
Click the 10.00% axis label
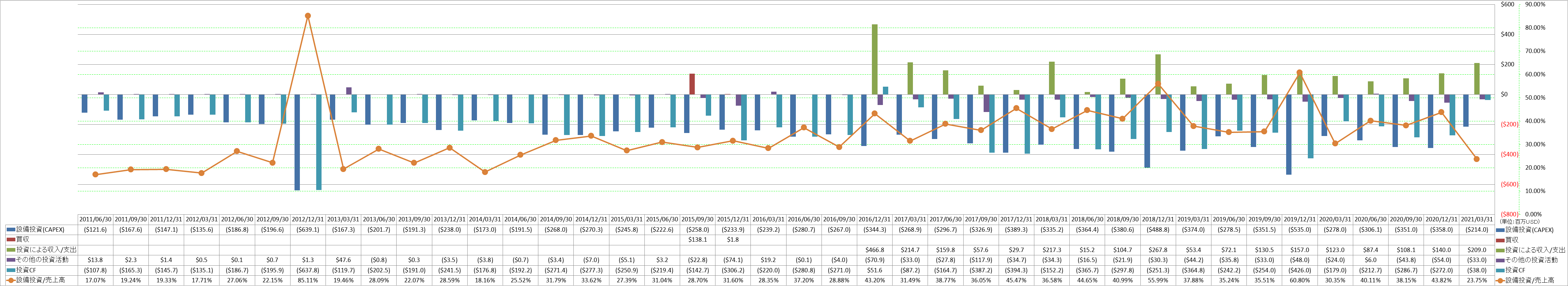[x=1535, y=191]
